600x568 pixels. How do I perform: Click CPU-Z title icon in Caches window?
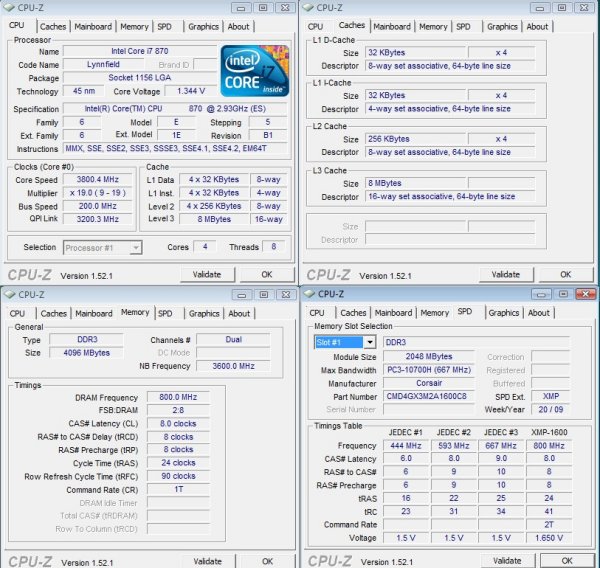click(308, 7)
